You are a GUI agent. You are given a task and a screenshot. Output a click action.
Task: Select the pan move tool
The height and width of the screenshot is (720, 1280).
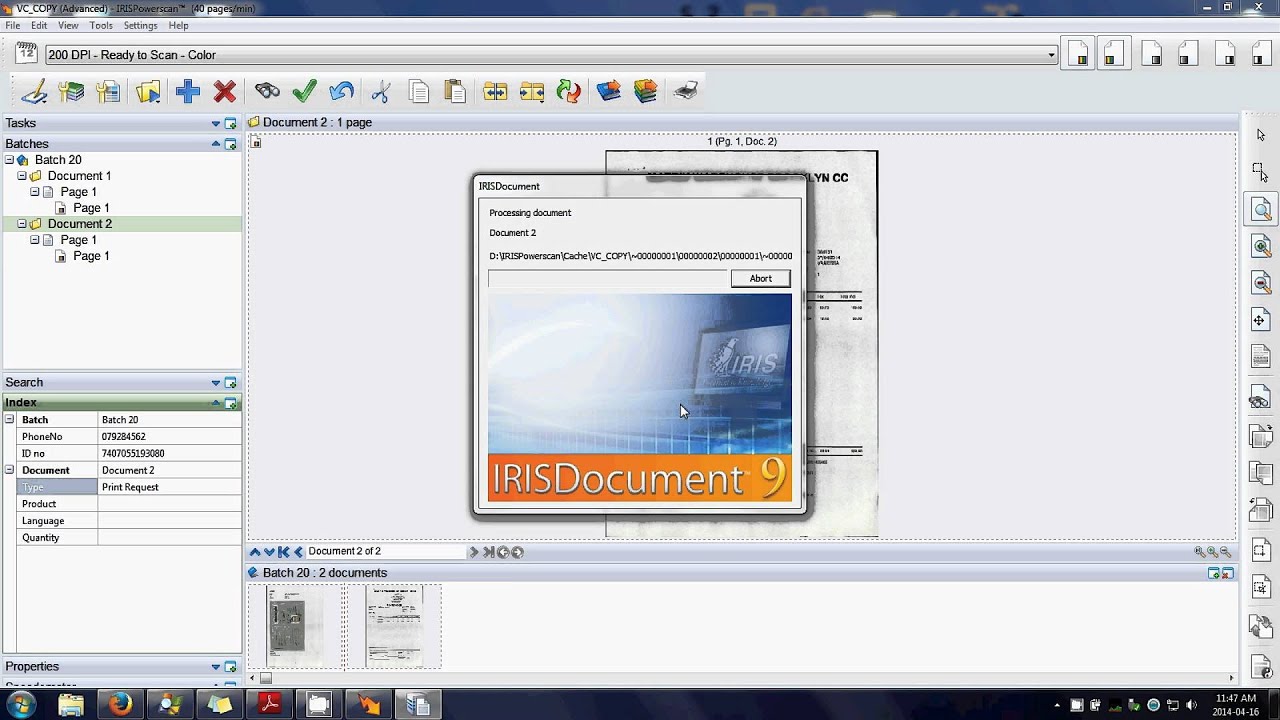pyautogui.click(x=1261, y=321)
